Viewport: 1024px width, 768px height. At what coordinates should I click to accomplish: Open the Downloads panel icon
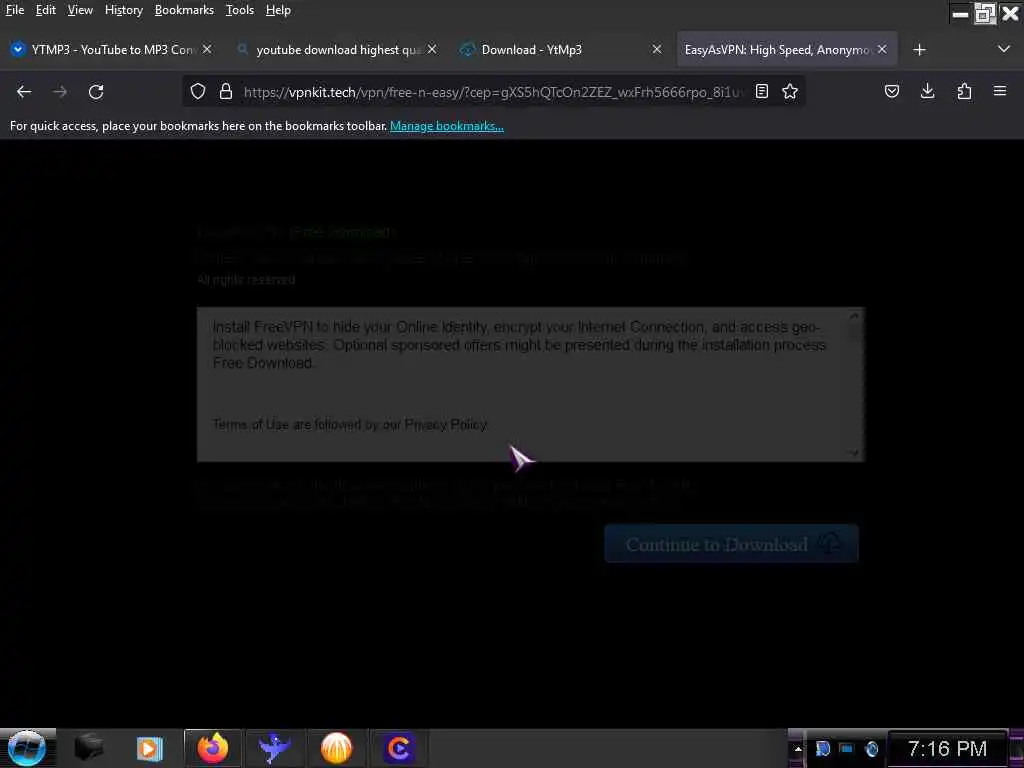point(927,91)
